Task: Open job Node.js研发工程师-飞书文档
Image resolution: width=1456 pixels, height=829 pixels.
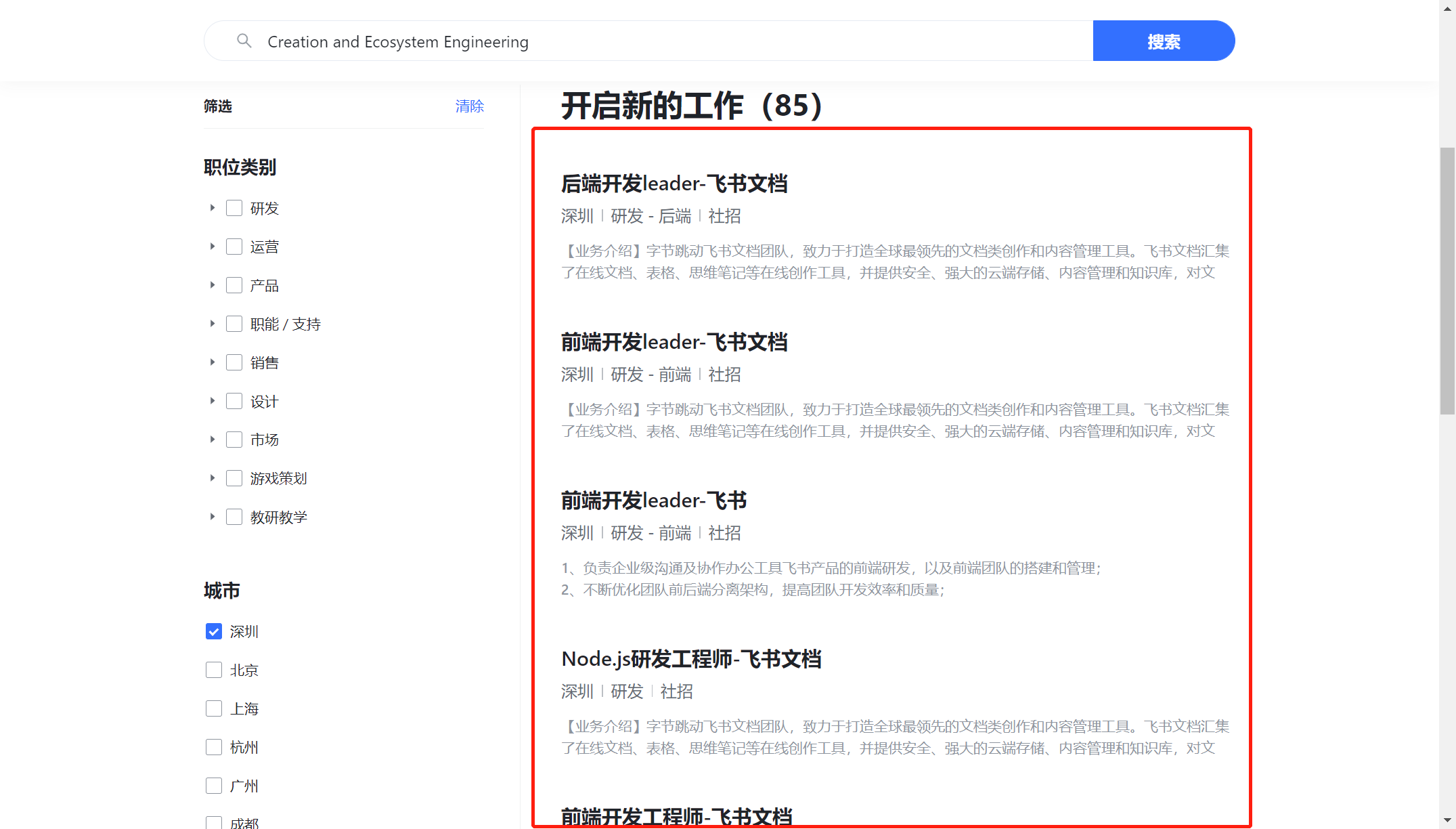Action: [x=691, y=659]
